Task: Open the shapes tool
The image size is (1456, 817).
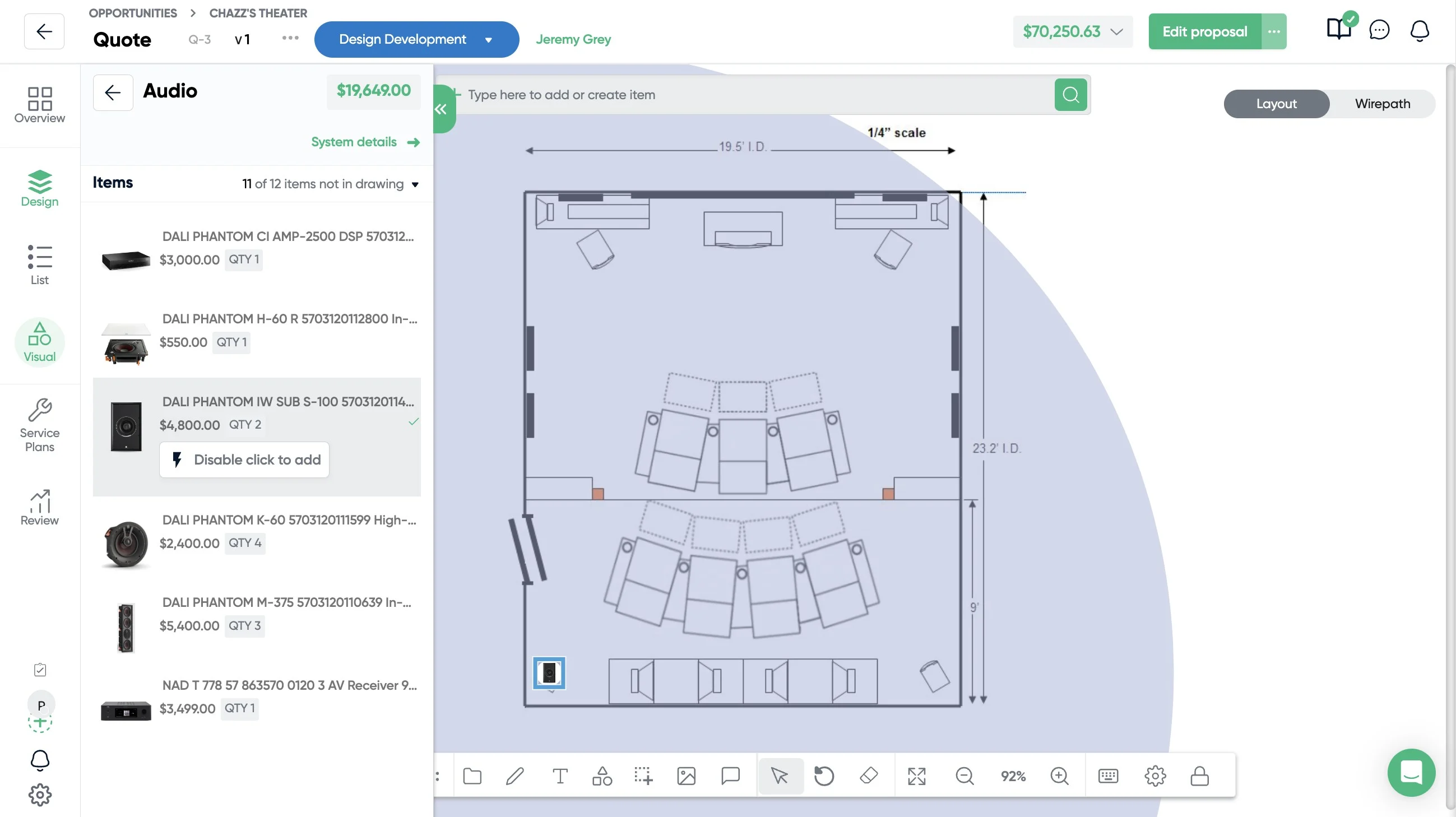Action: pos(602,776)
